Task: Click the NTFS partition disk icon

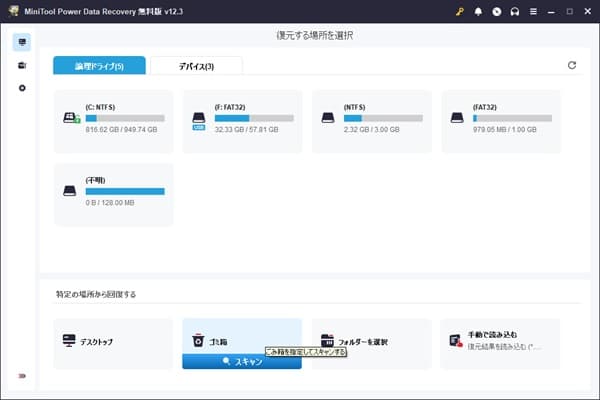Action: [x=328, y=118]
